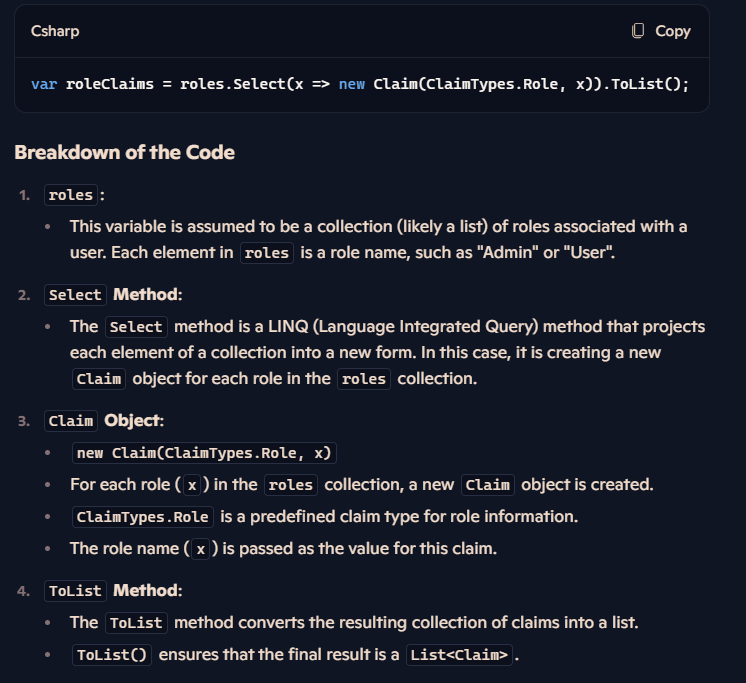Click the new keyword in code block
Viewport: 746px width, 683px height.
pos(352,84)
